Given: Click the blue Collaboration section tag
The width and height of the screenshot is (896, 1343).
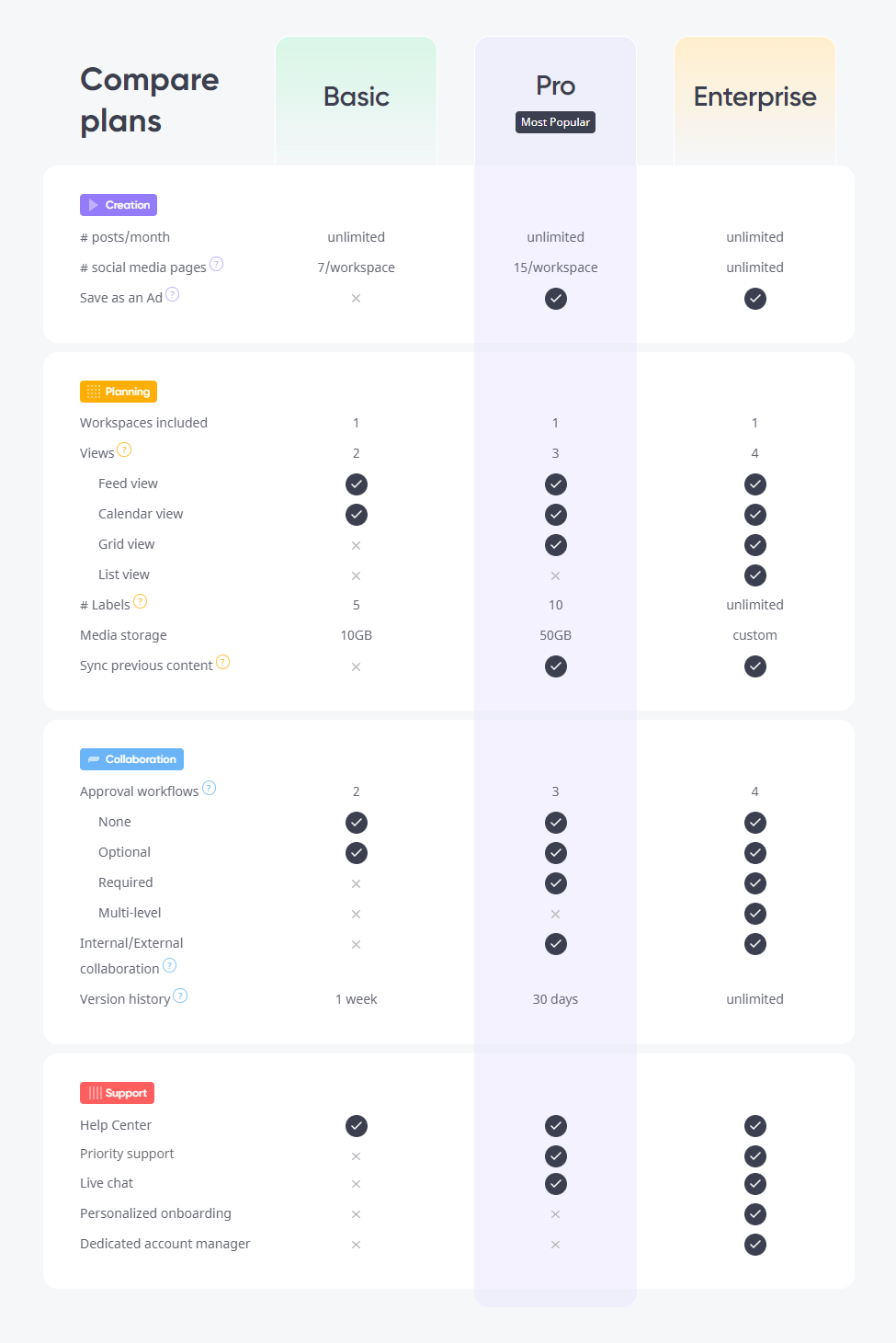Looking at the screenshot, I should click(131, 759).
